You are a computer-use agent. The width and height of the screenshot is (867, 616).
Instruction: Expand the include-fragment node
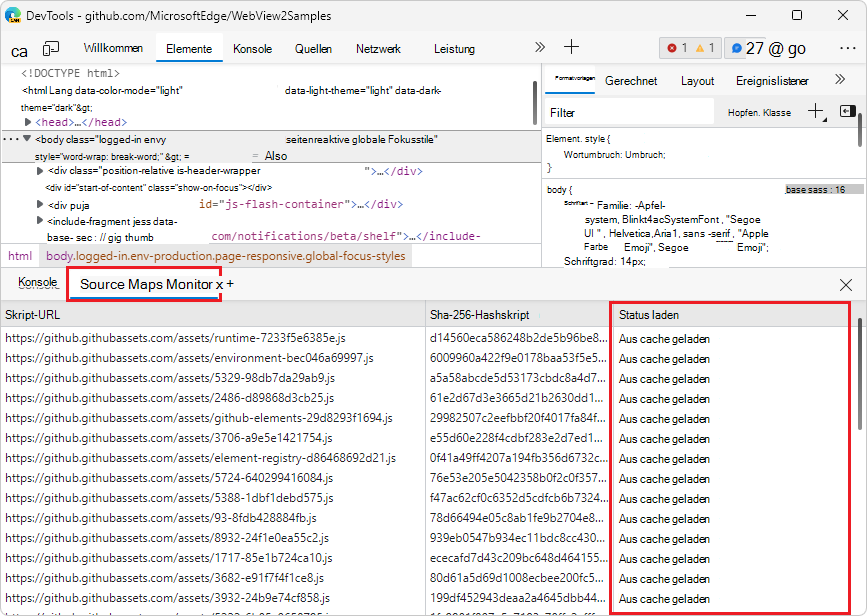coord(40,221)
